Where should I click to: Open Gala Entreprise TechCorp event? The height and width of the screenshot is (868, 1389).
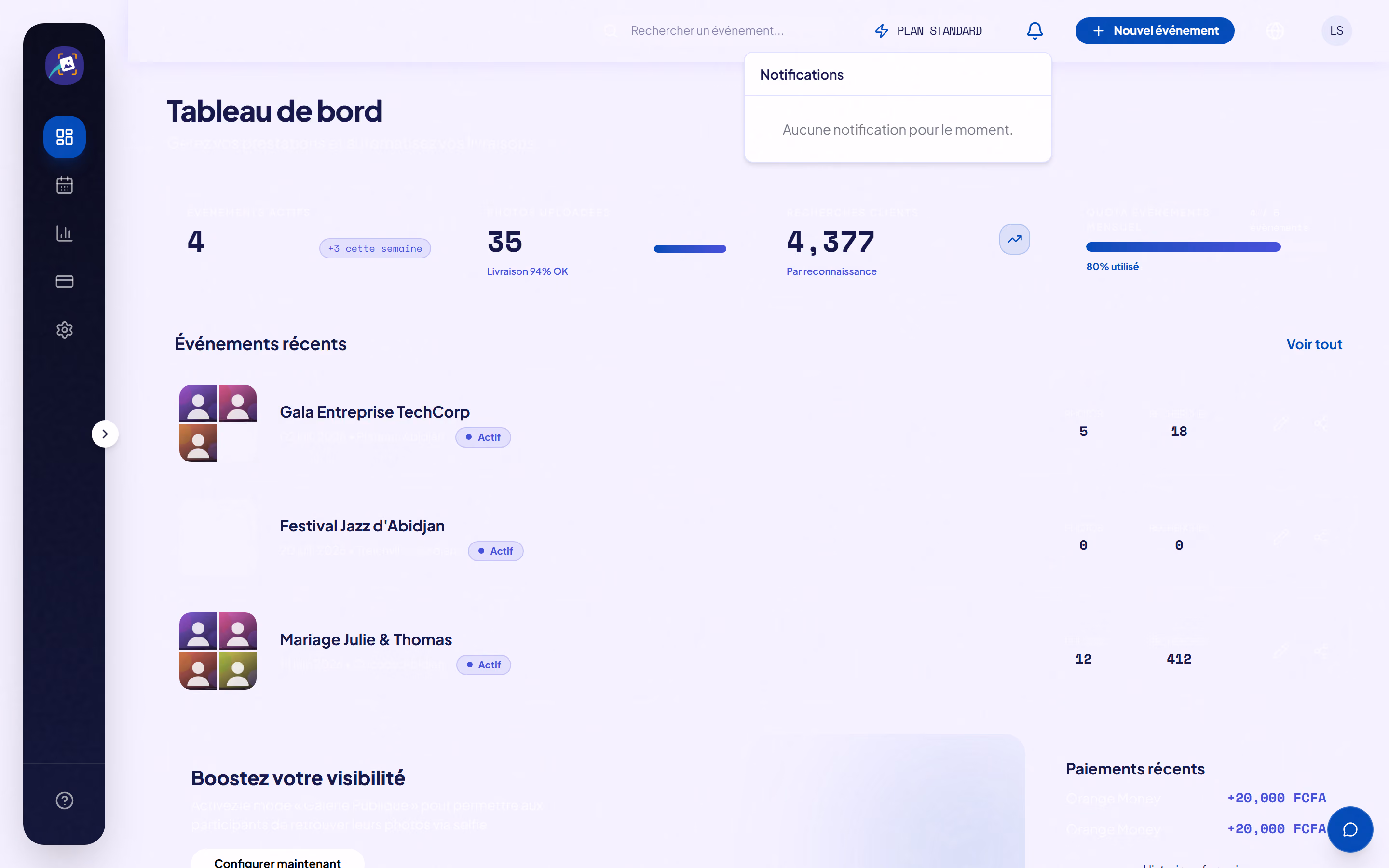tap(374, 412)
